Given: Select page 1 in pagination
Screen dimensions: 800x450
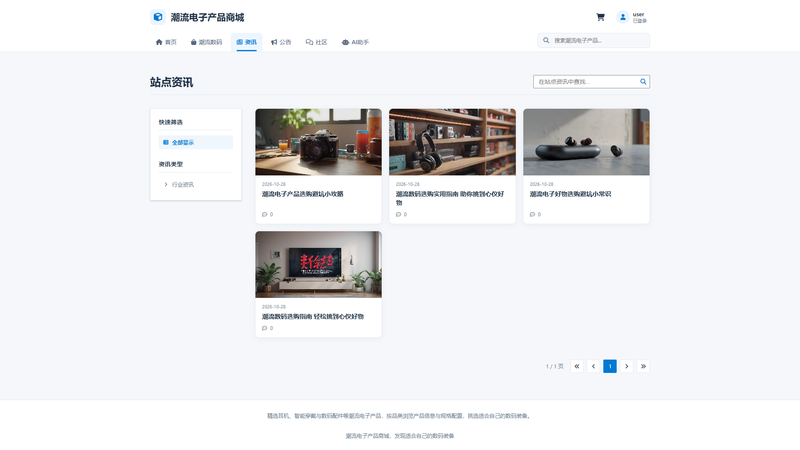Looking at the screenshot, I should point(610,366).
